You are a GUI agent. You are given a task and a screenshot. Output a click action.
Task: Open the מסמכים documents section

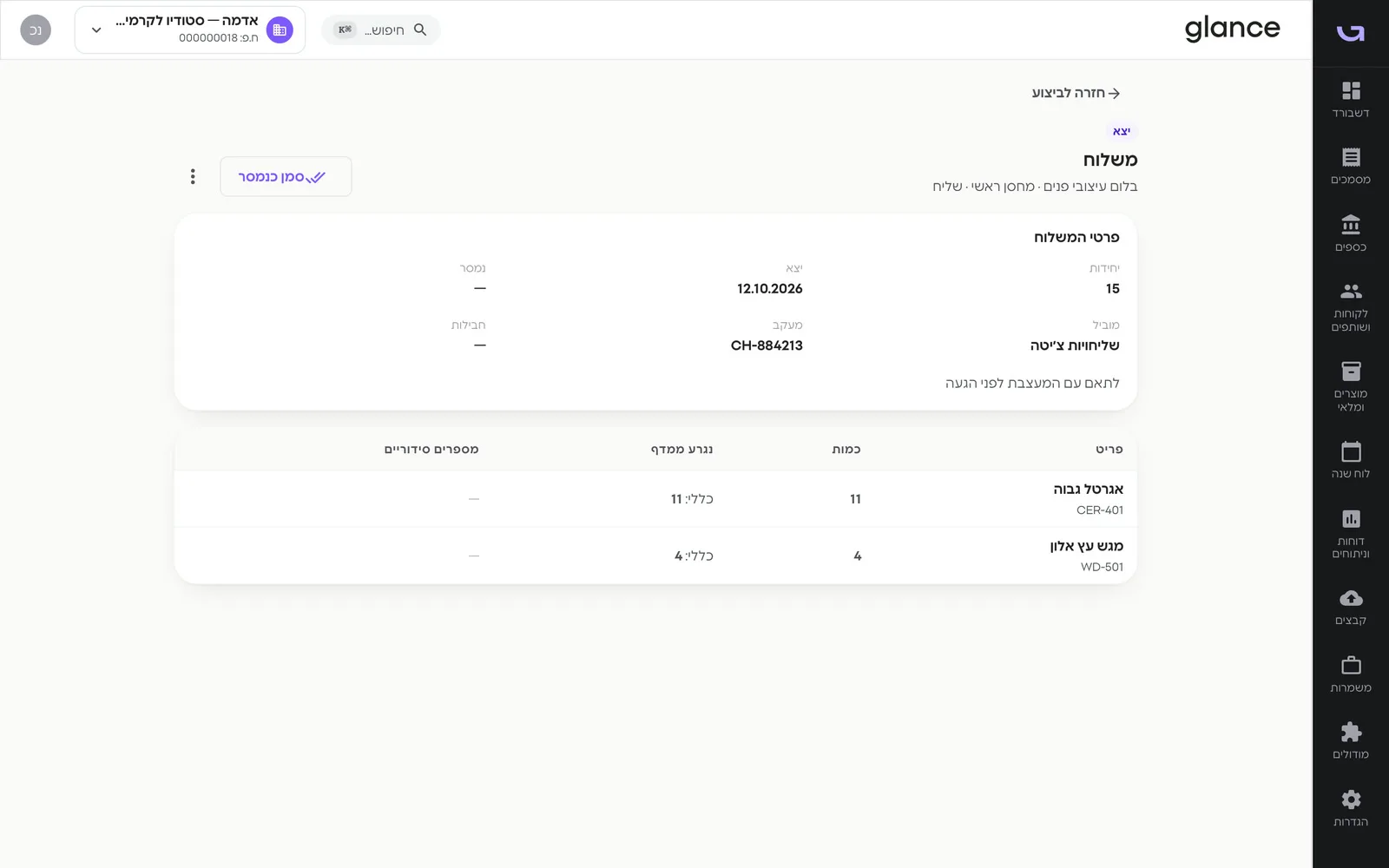tap(1351, 167)
